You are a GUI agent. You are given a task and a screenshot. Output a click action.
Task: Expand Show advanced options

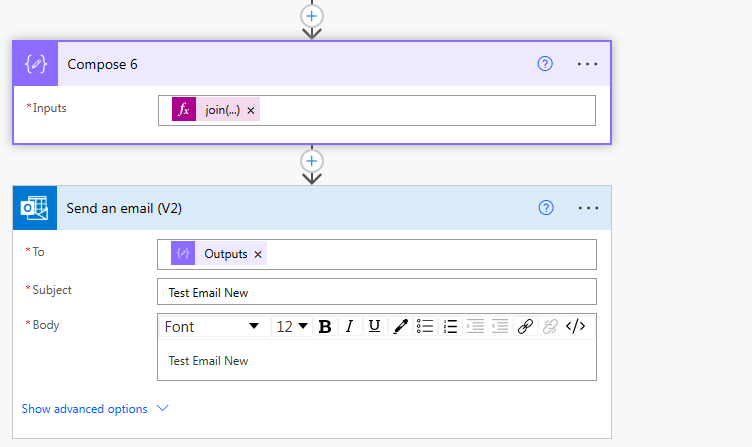click(x=95, y=409)
